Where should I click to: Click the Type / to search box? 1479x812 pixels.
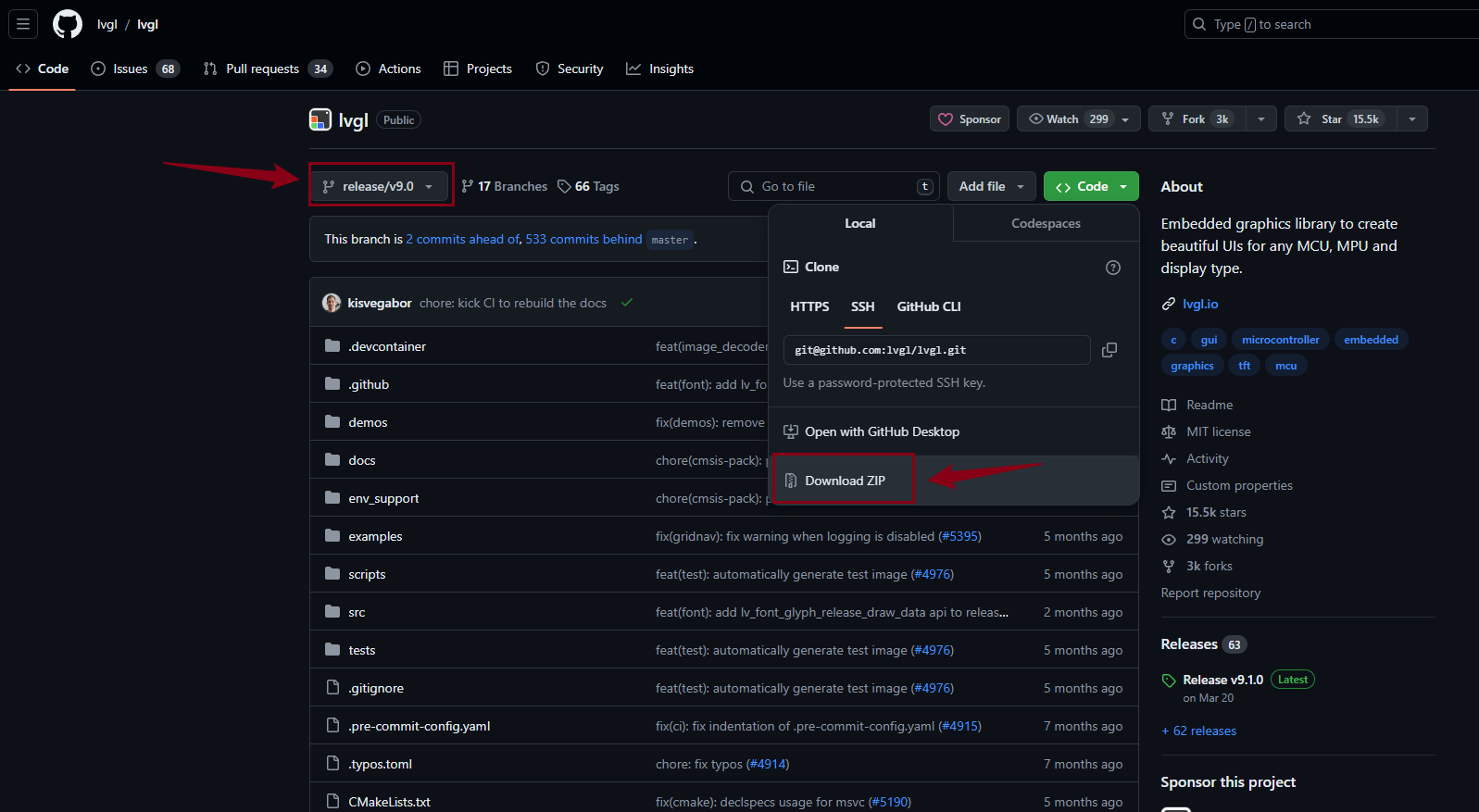click(1332, 24)
